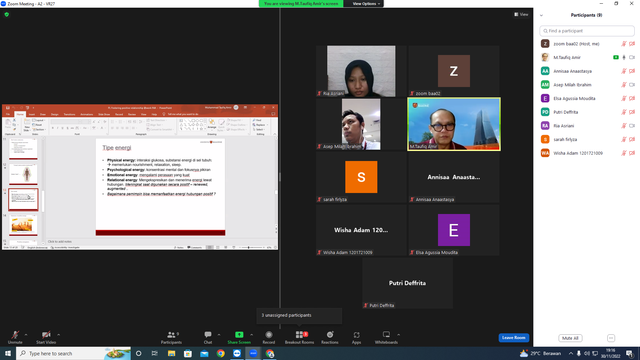The width and height of the screenshot is (640, 360).
Task: Toggle the Participants panel from toolbar
Action: tap(171, 337)
